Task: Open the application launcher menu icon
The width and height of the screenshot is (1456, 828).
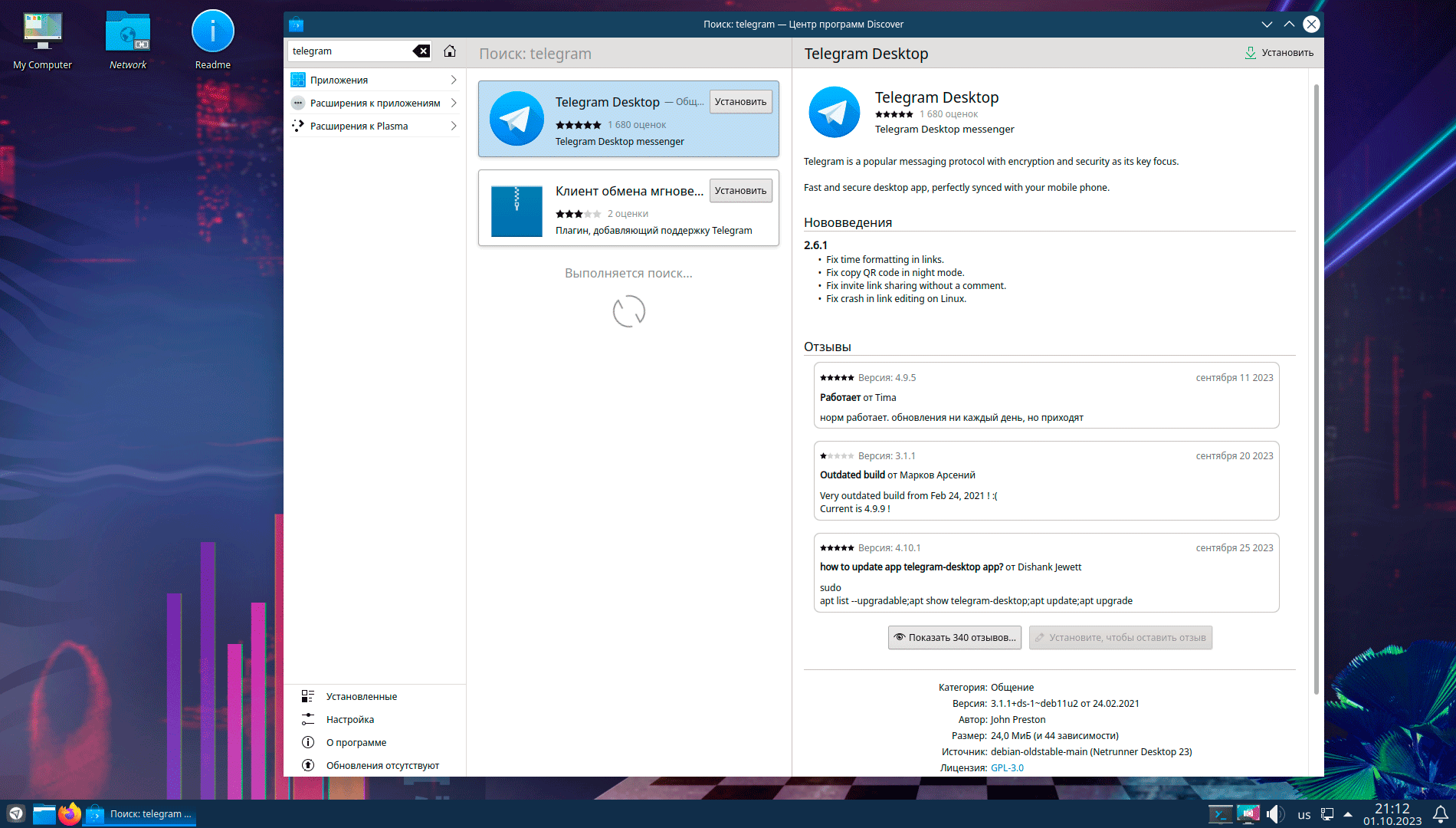Action: coord(16,814)
